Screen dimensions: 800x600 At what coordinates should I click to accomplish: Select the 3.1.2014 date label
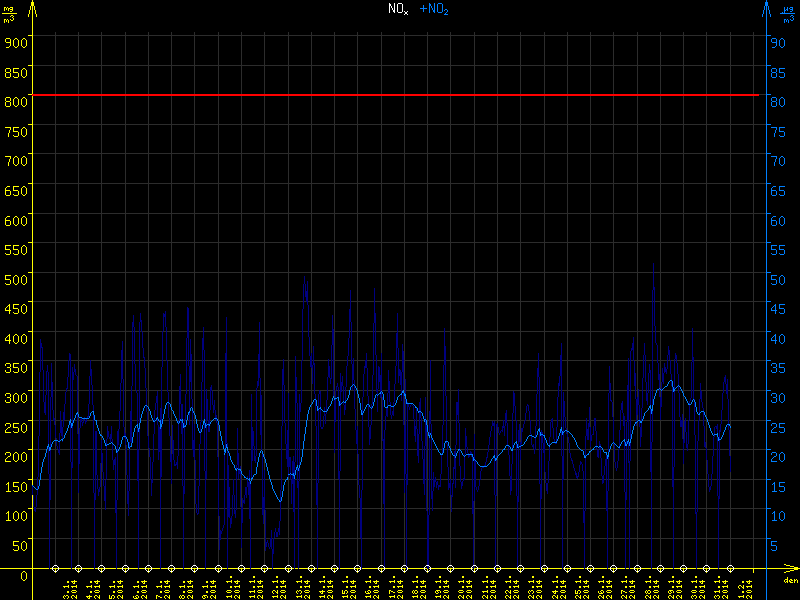tap(66, 586)
